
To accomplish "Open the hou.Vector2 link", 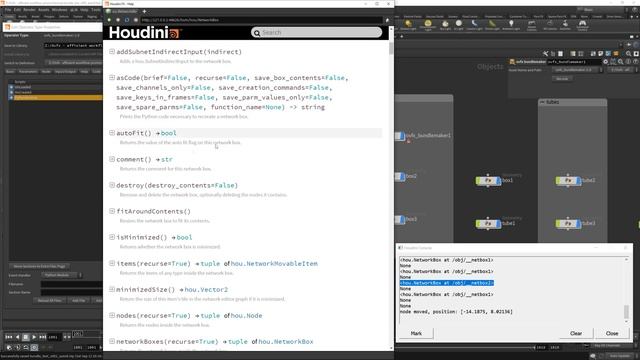I will 206,289.
